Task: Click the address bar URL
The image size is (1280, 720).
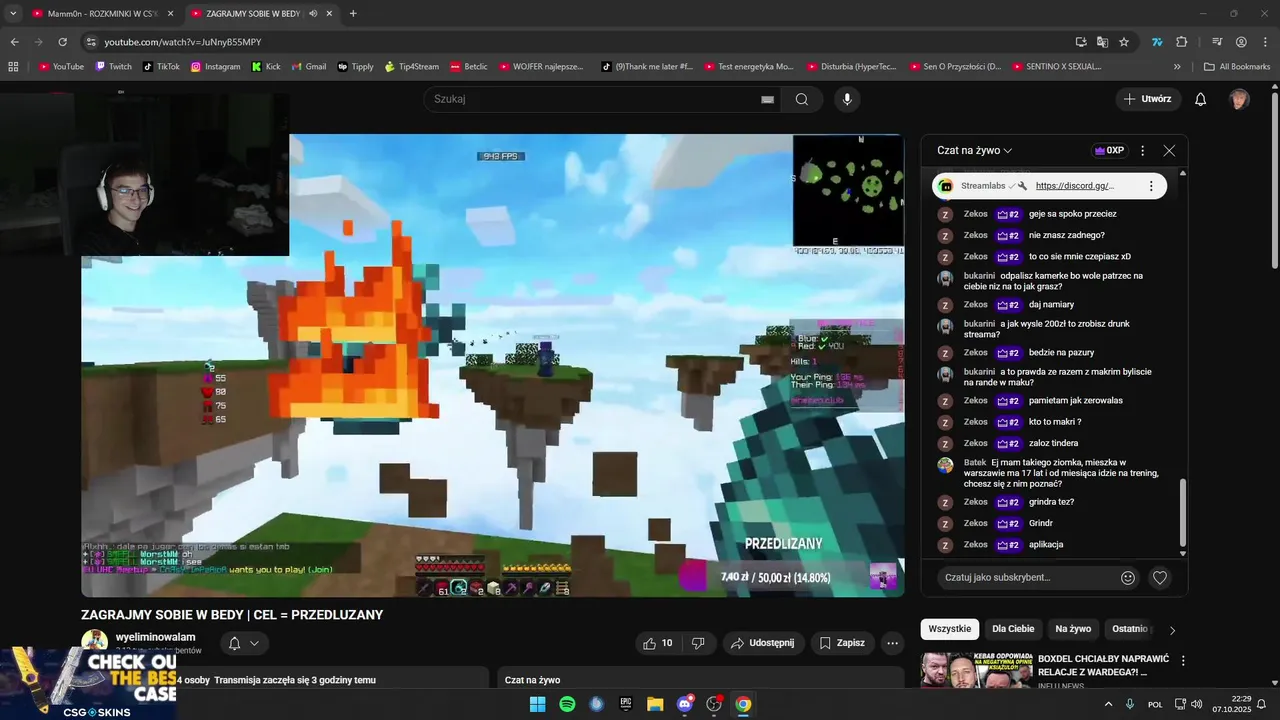Action: 183,42
